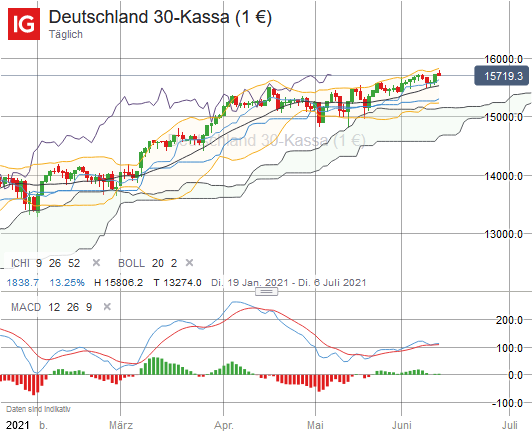The width and height of the screenshot is (532, 434).
Task: Click the 13000.0 price axis label
Action: click(503, 234)
